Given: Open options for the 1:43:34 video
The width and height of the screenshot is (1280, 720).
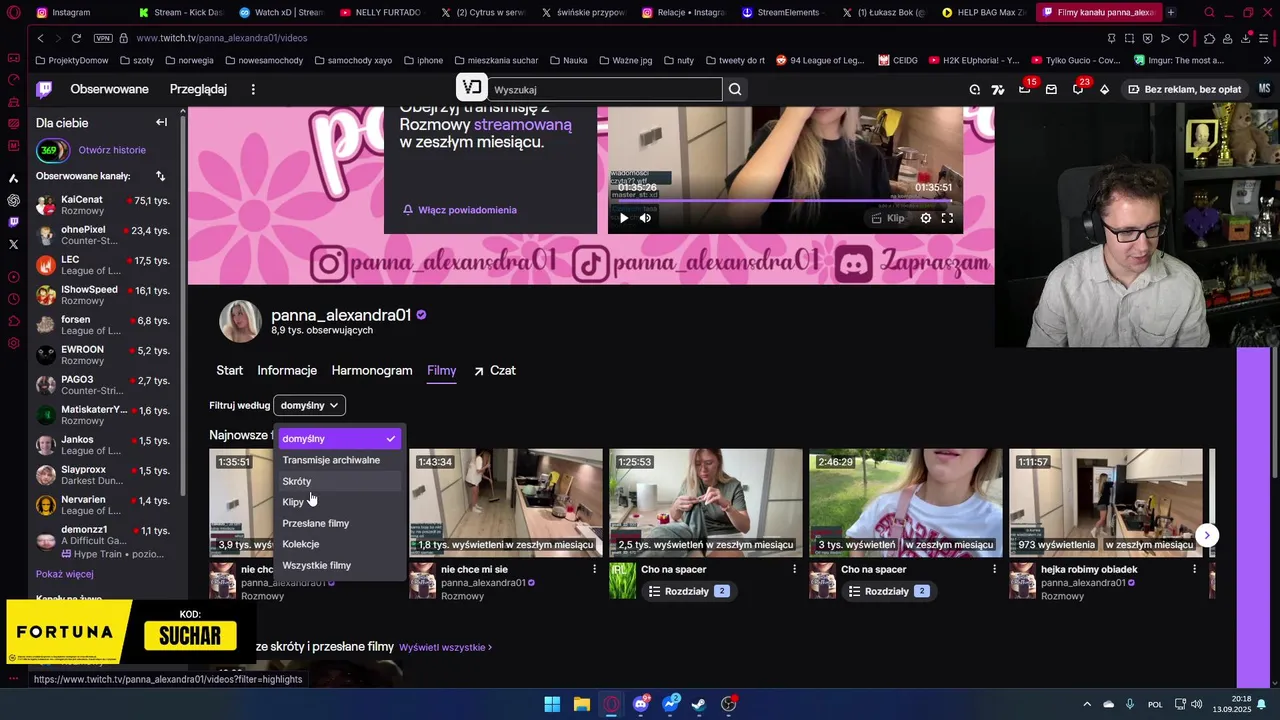Looking at the screenshot, I should coord(595,569).
